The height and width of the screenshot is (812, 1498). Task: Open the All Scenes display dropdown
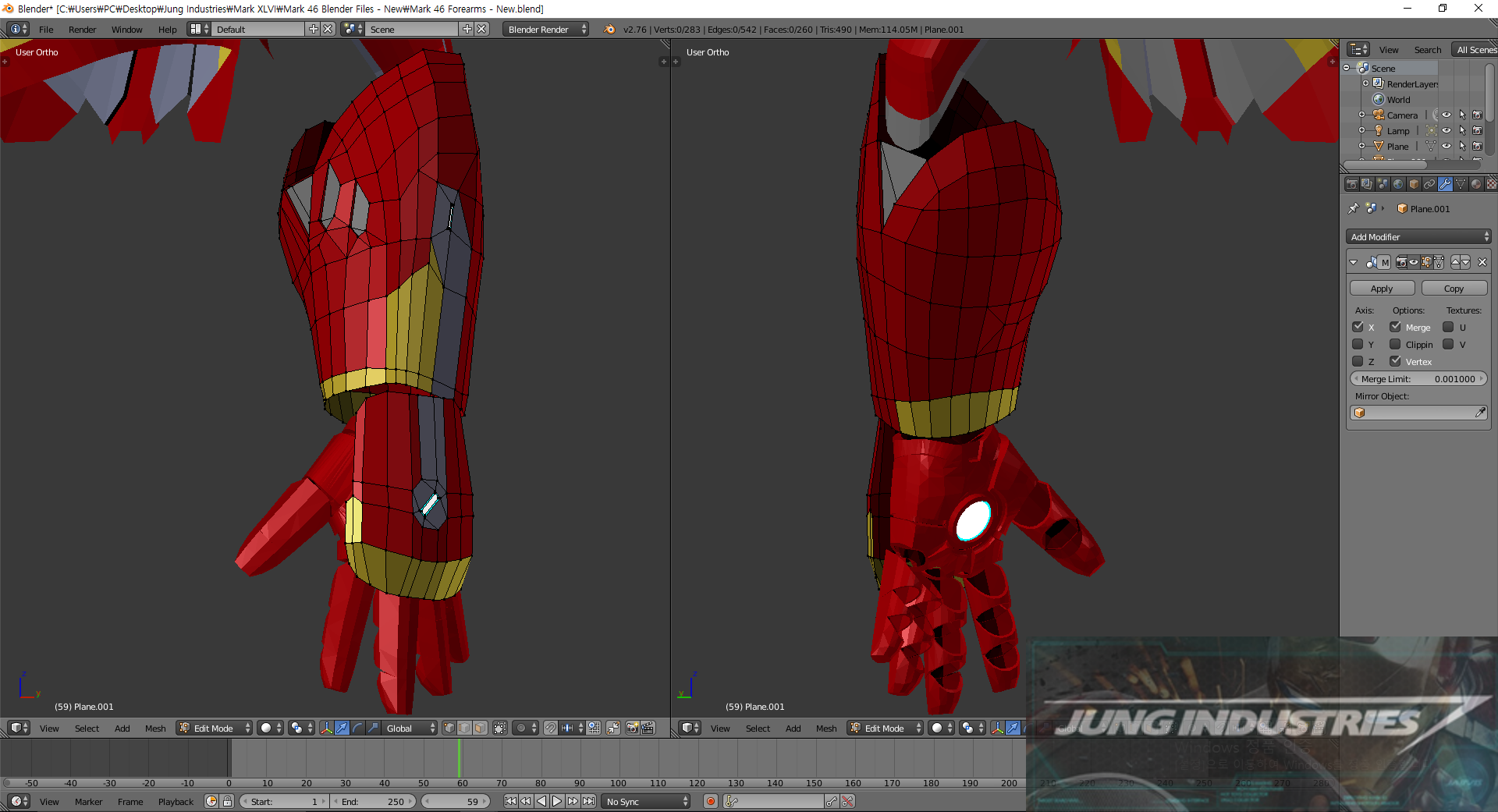click(x=1475, y=49)
